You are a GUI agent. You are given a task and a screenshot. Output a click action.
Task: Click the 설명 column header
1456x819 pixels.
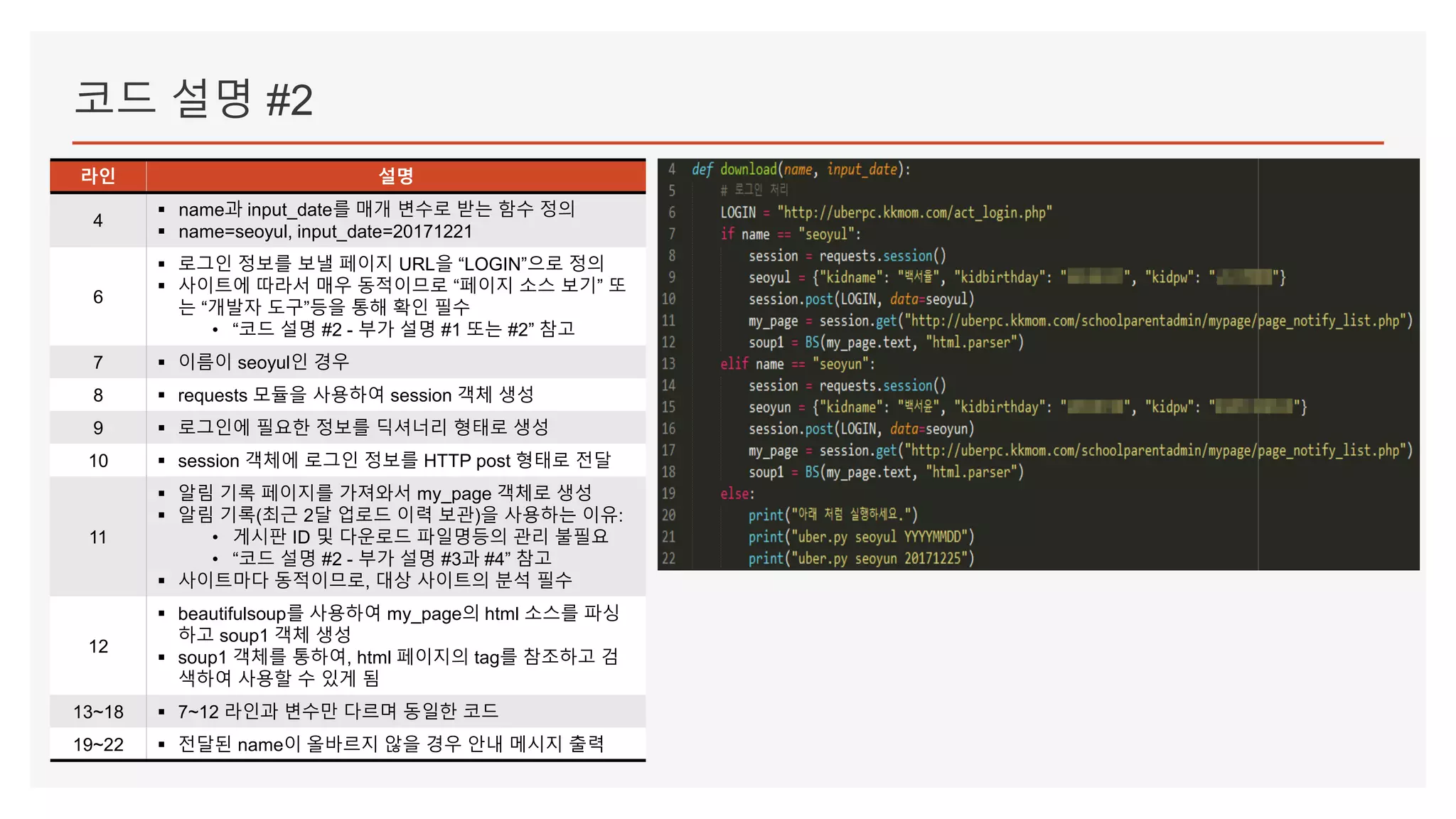[x=396, y=176]
